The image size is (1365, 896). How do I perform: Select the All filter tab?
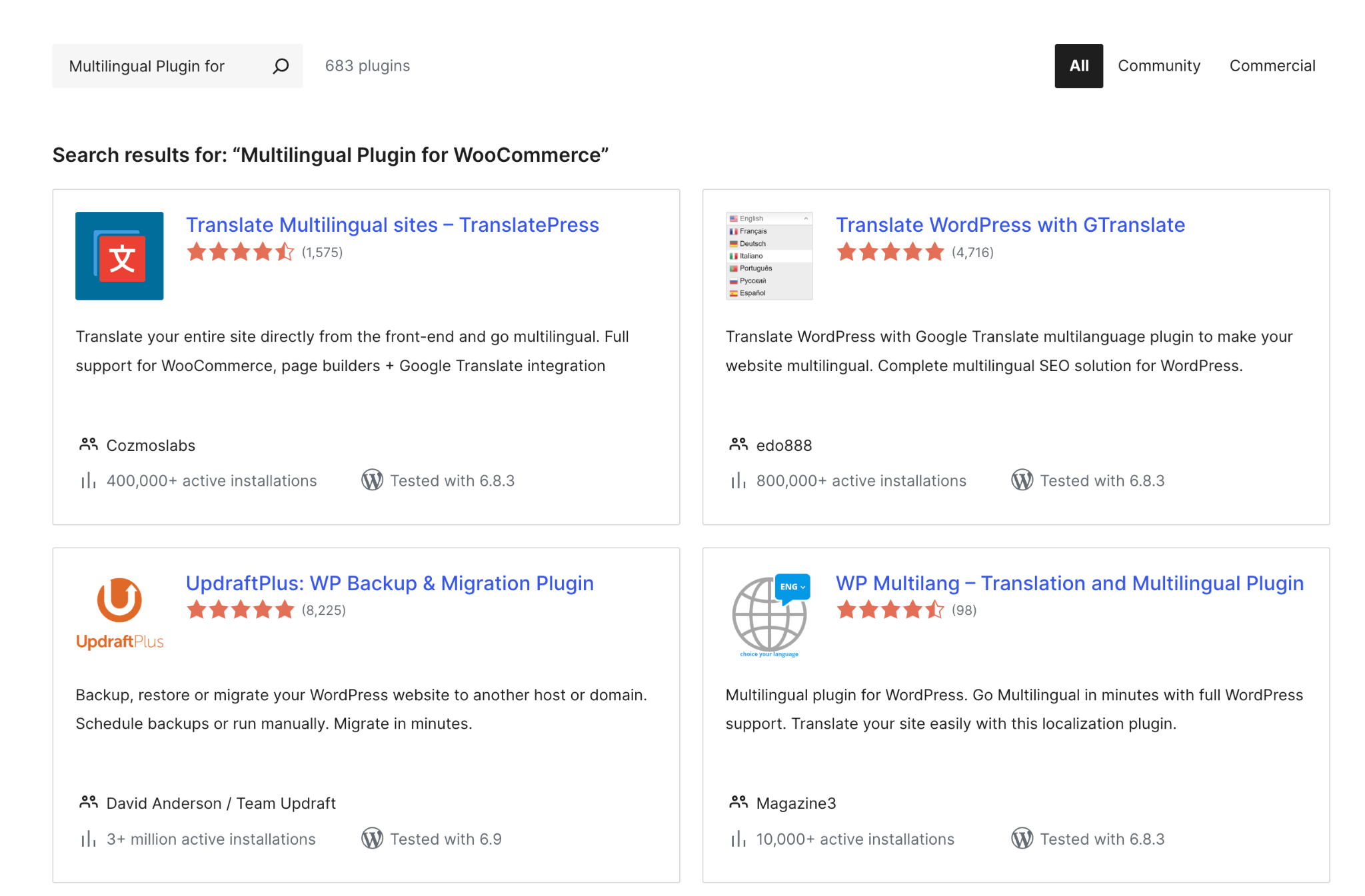1078,66
